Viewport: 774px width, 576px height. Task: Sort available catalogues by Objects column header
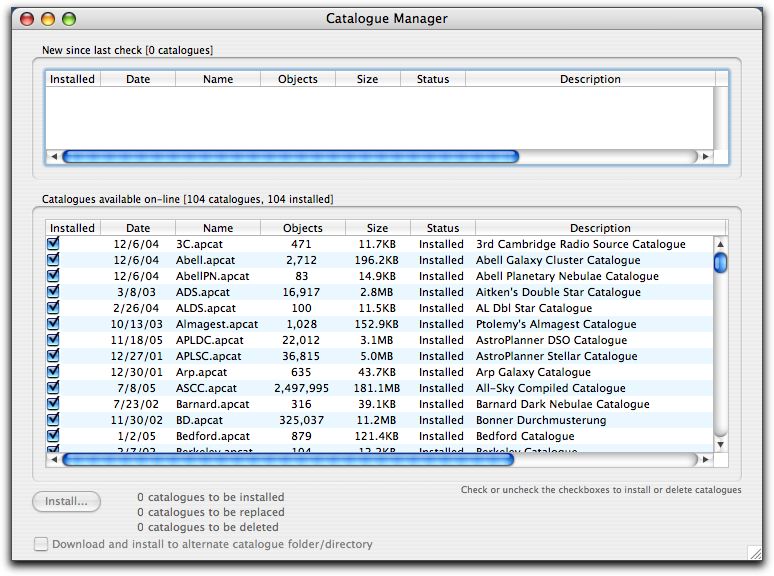tap(302, 228)
